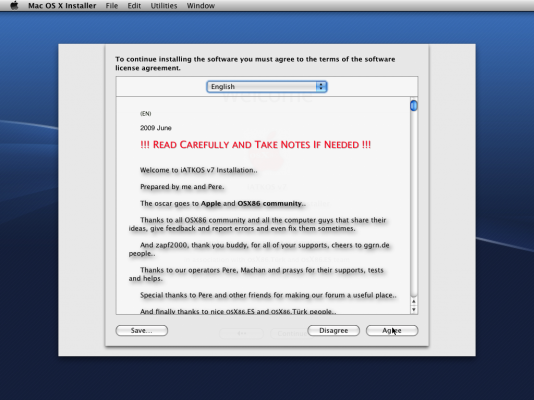Click the empty license scrollbar track
Viewport: 534px width, 400px height.
[414, 204]
